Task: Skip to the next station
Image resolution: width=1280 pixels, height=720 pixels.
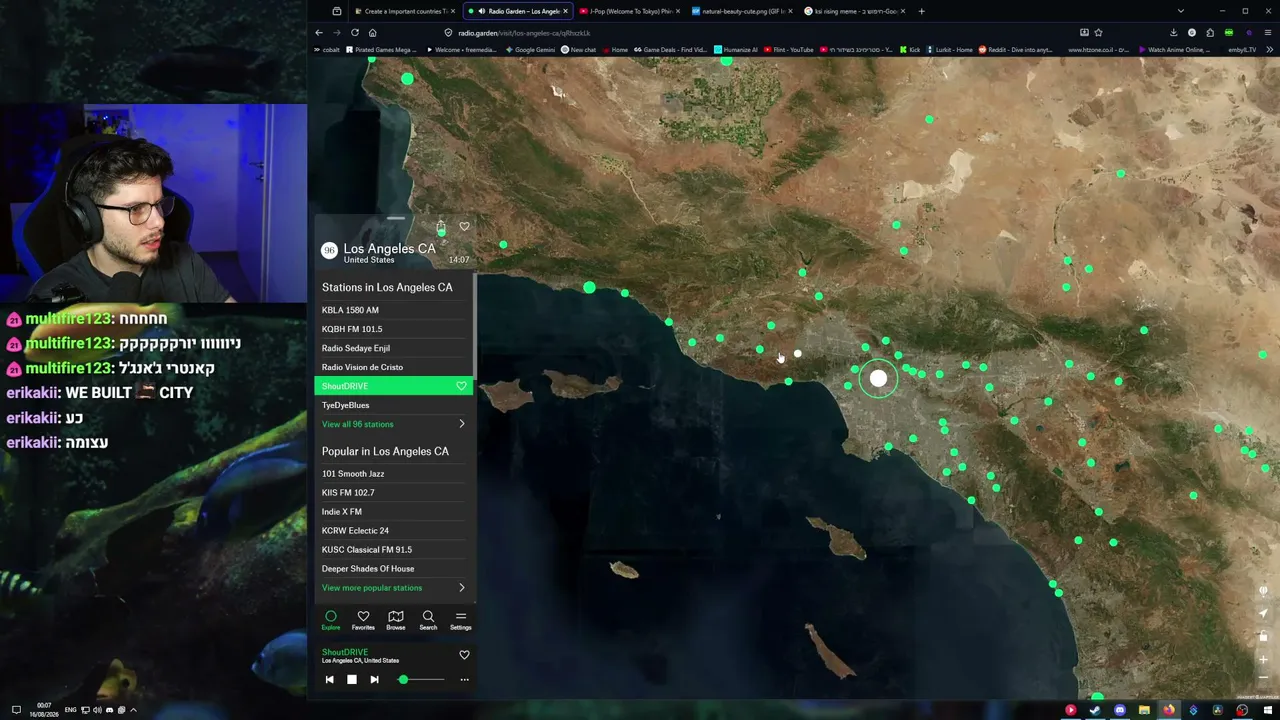Action: click(374, 680)
